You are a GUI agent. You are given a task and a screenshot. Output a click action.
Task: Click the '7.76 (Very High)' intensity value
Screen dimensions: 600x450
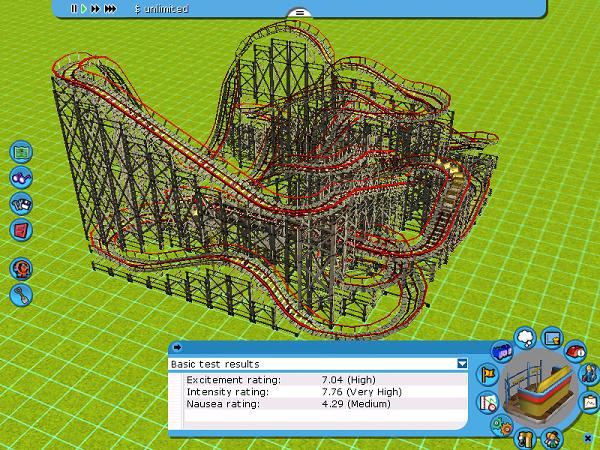click(362, 392)
